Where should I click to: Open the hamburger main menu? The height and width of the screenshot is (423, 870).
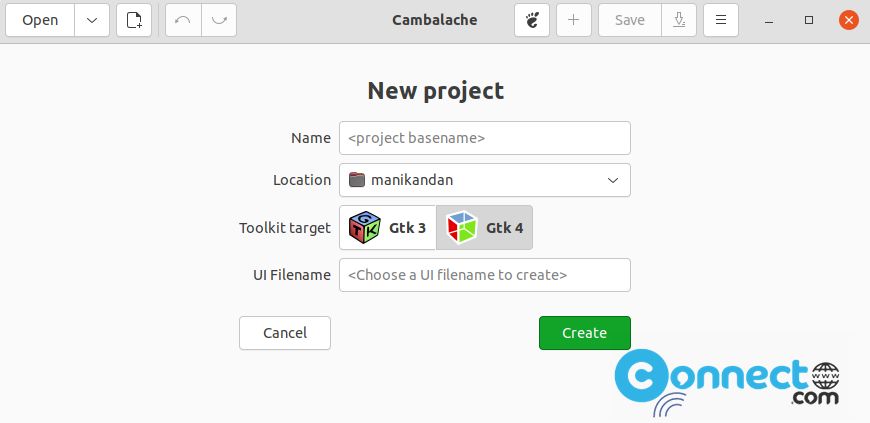click(721, 21)
